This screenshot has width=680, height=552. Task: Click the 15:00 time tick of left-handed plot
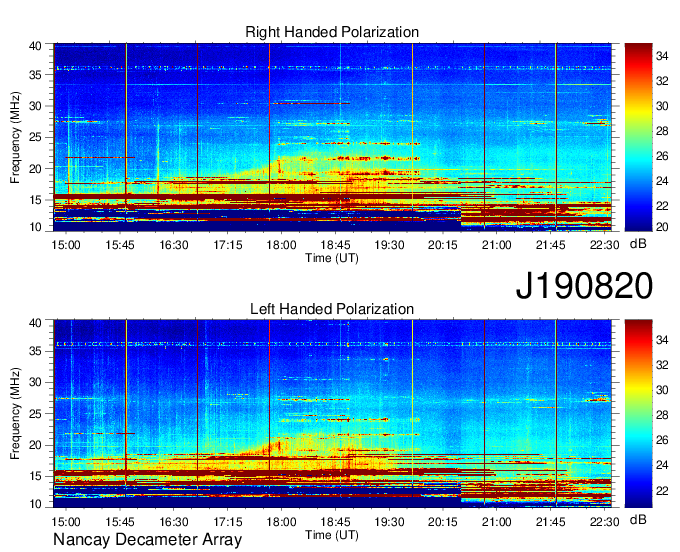pyautogui.click(x=66, y=521)
